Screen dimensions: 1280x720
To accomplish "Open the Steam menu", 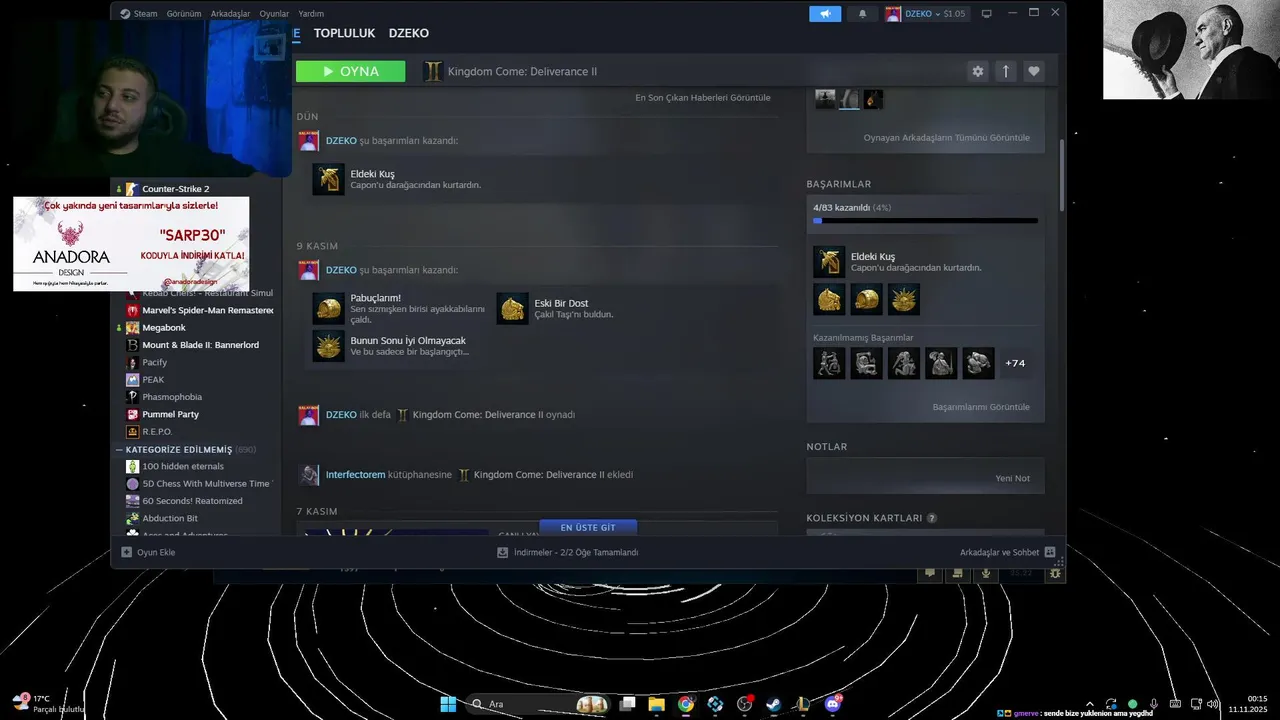I will [139, 14].
